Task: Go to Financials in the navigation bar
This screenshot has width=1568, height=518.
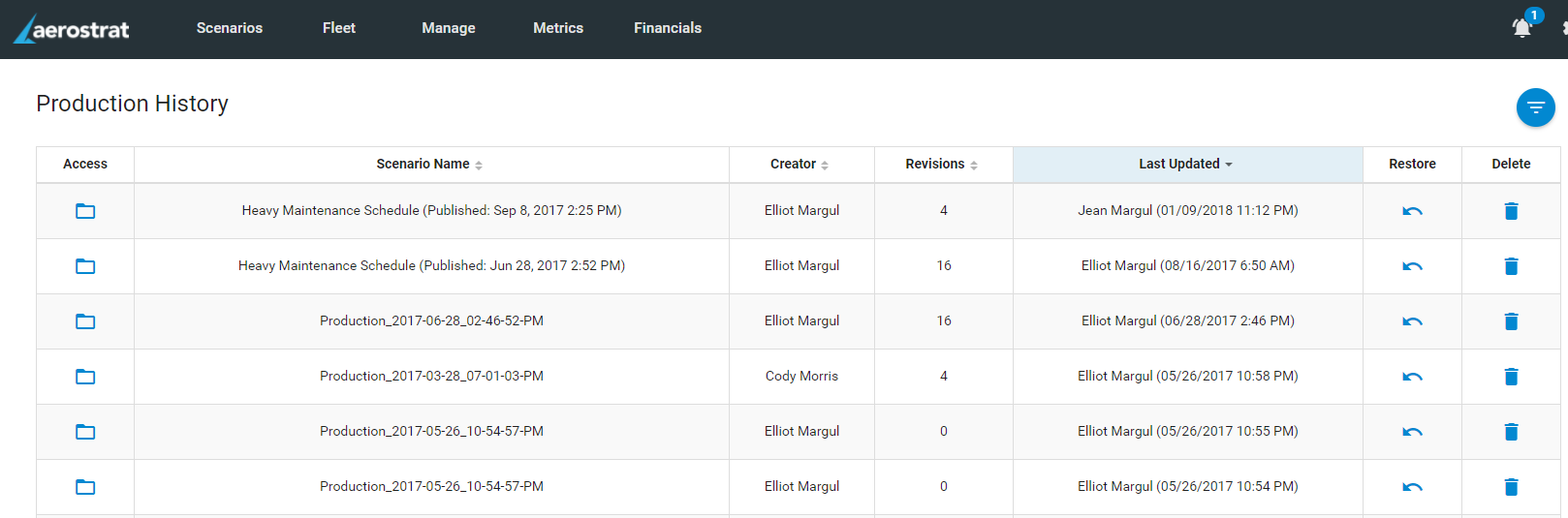Action: tap(668, 28)
